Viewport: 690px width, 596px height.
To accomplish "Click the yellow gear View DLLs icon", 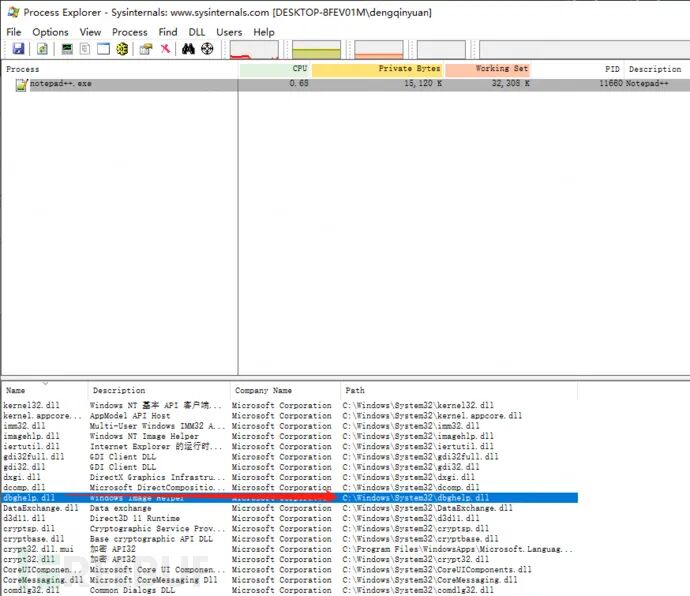I will click(122, 49).
